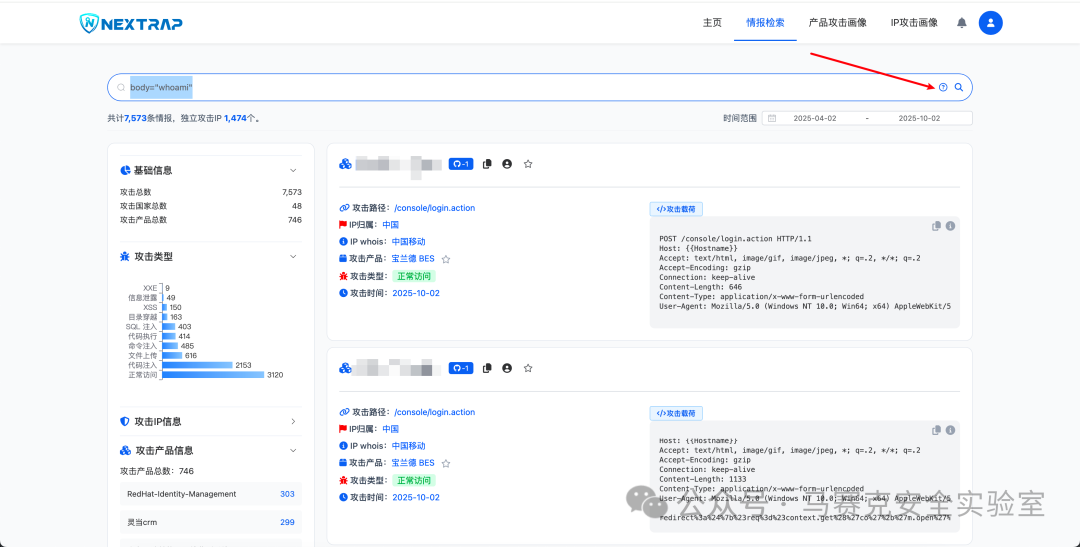The height and width of the screenshot is (547, 1080).
Task: Click 正常访问 tag in lower card
Action: (414, 480)
